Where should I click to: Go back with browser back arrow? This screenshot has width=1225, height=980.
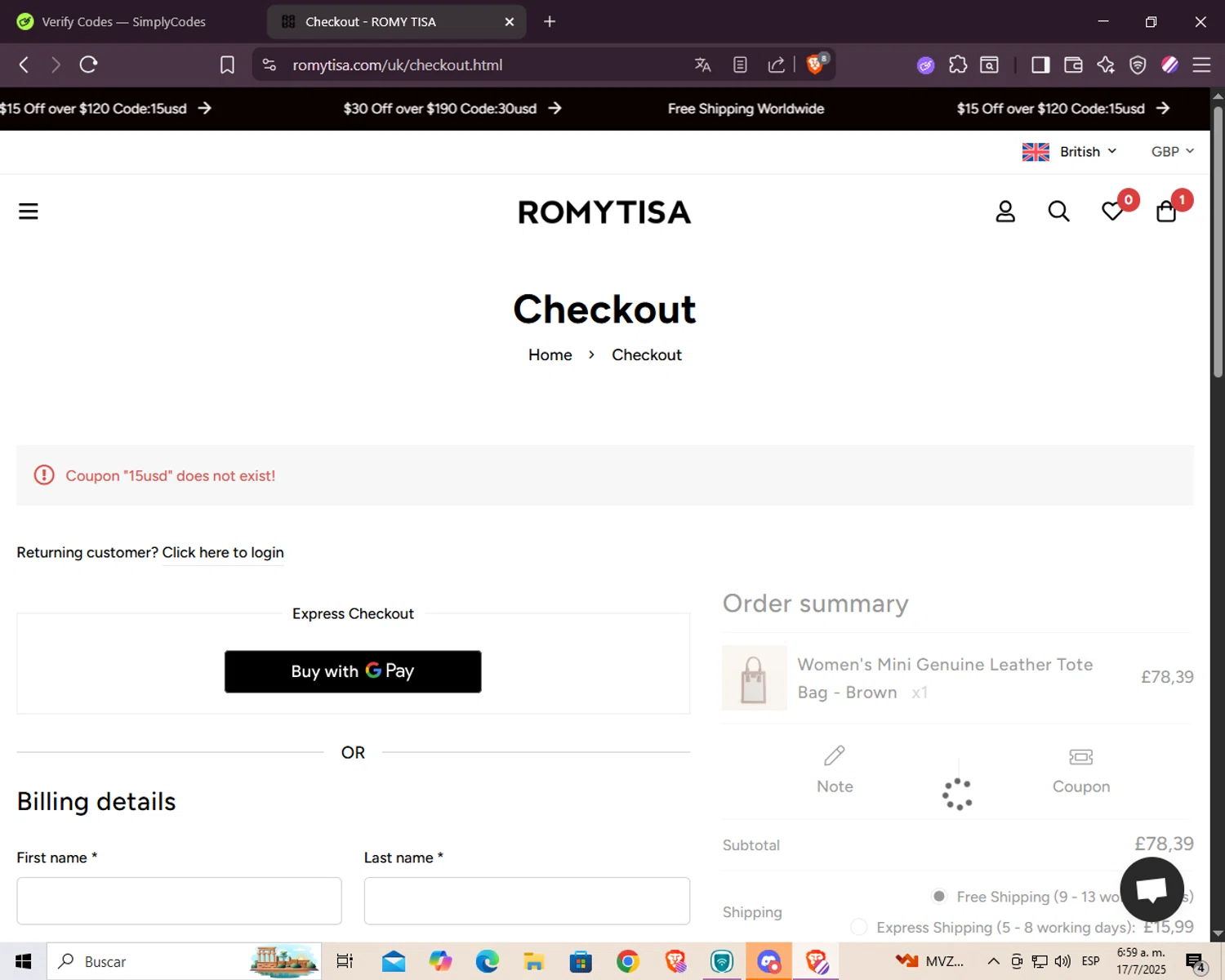24,65
